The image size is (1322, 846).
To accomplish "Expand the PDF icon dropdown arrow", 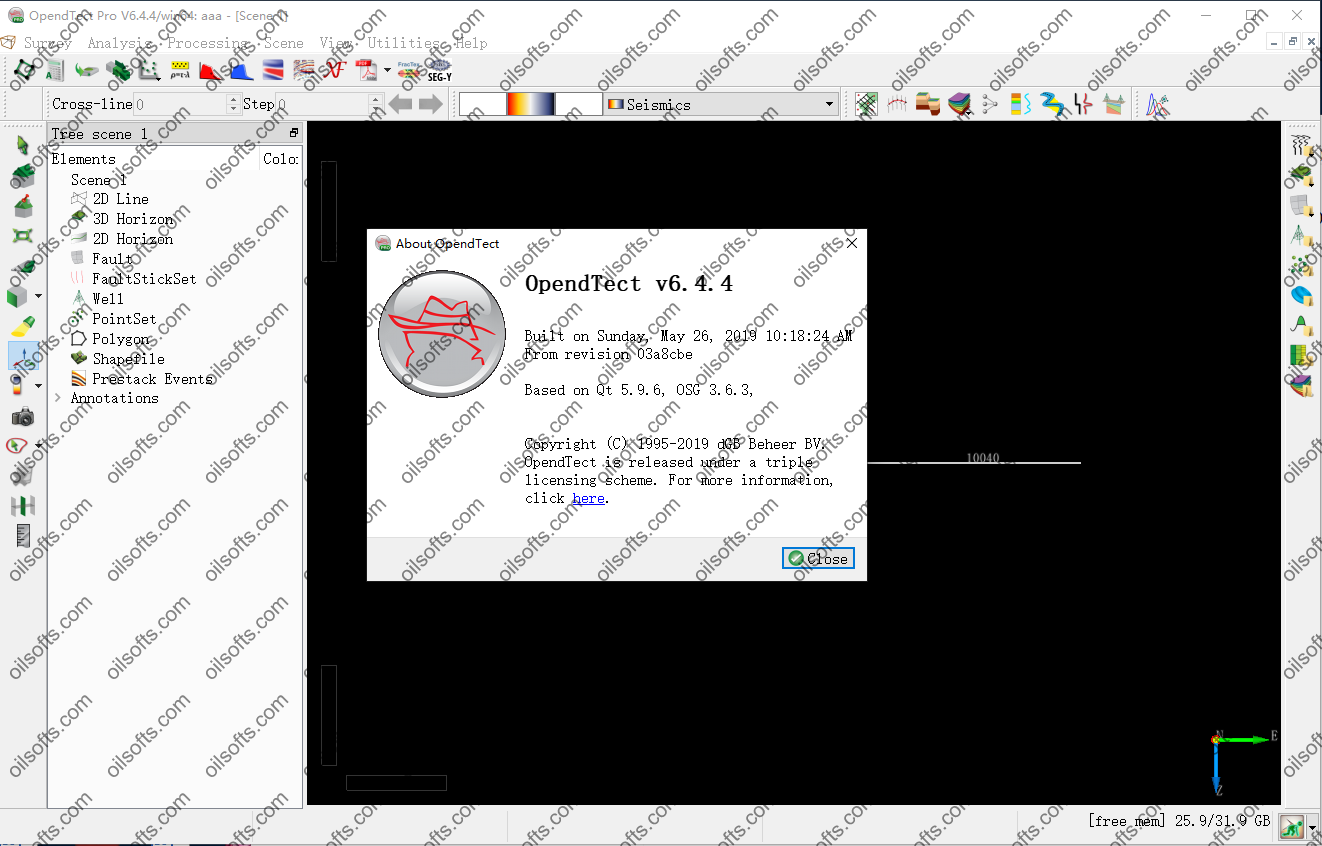I will click(388, 70).
